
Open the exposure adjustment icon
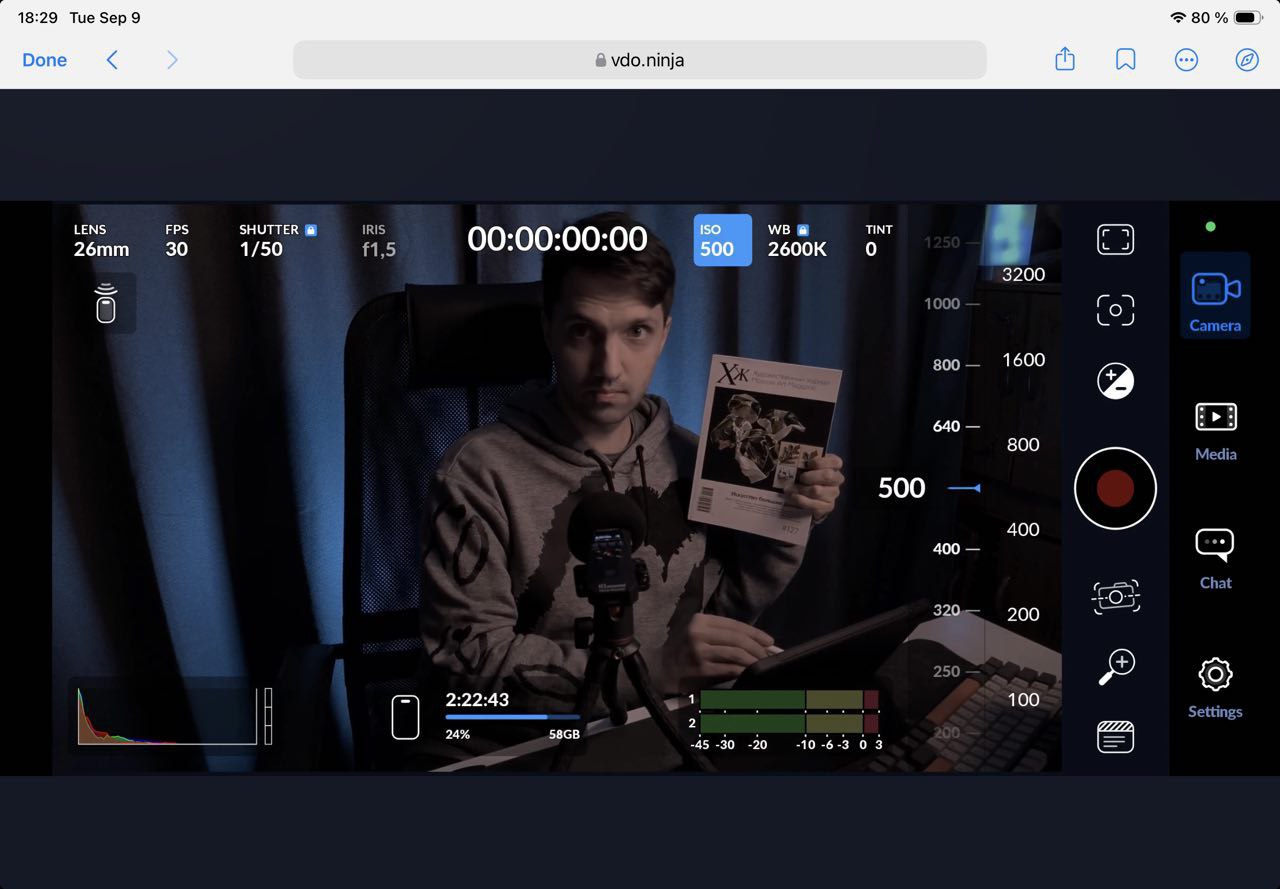tap(1115, 380)
